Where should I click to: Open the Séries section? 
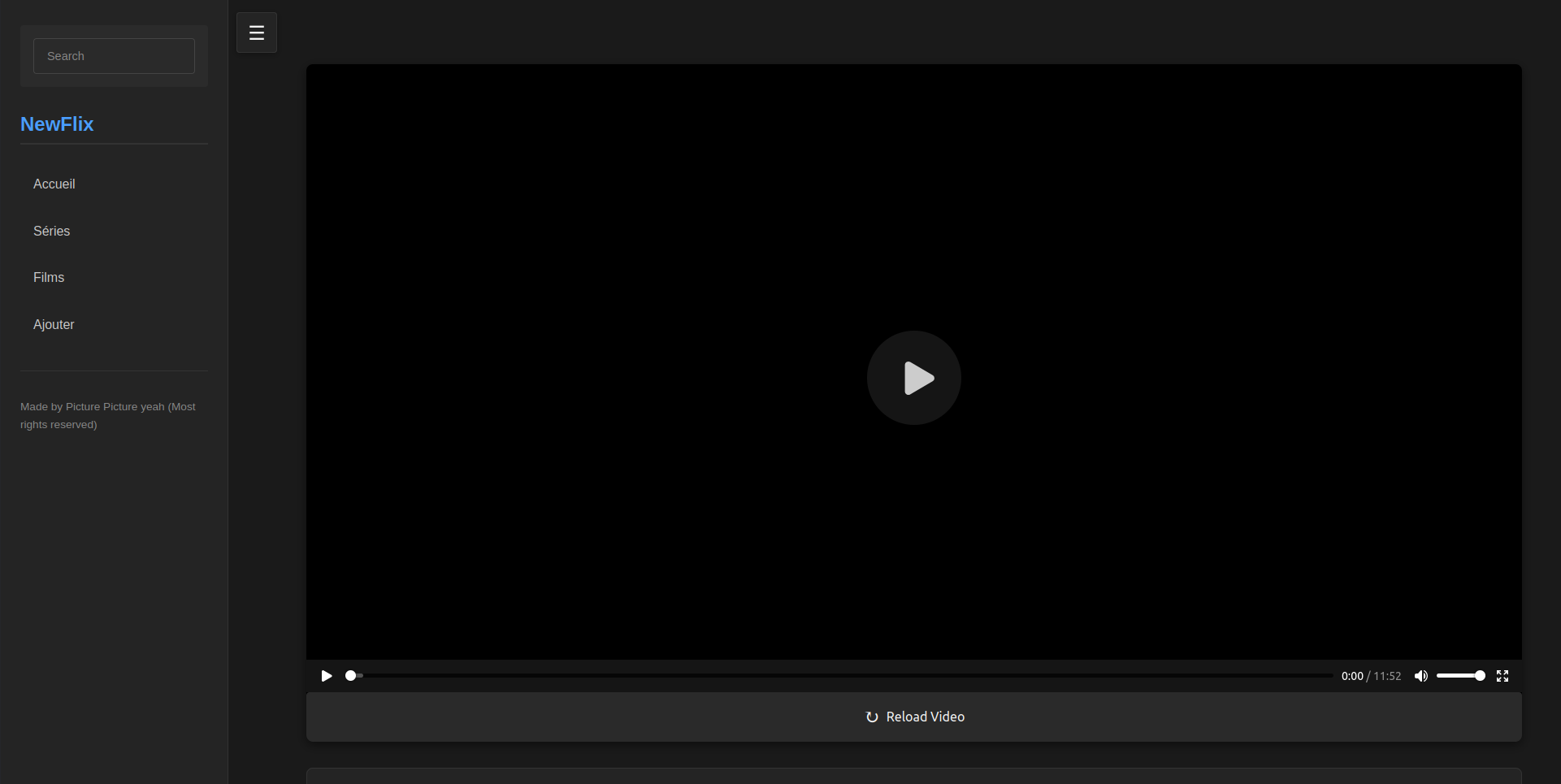pos(51,231)
